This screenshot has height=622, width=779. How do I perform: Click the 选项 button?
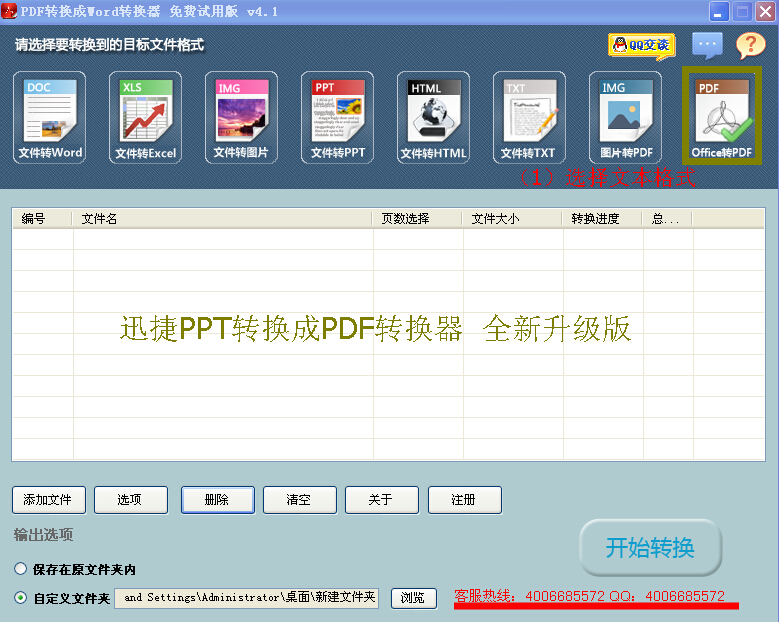130,500
